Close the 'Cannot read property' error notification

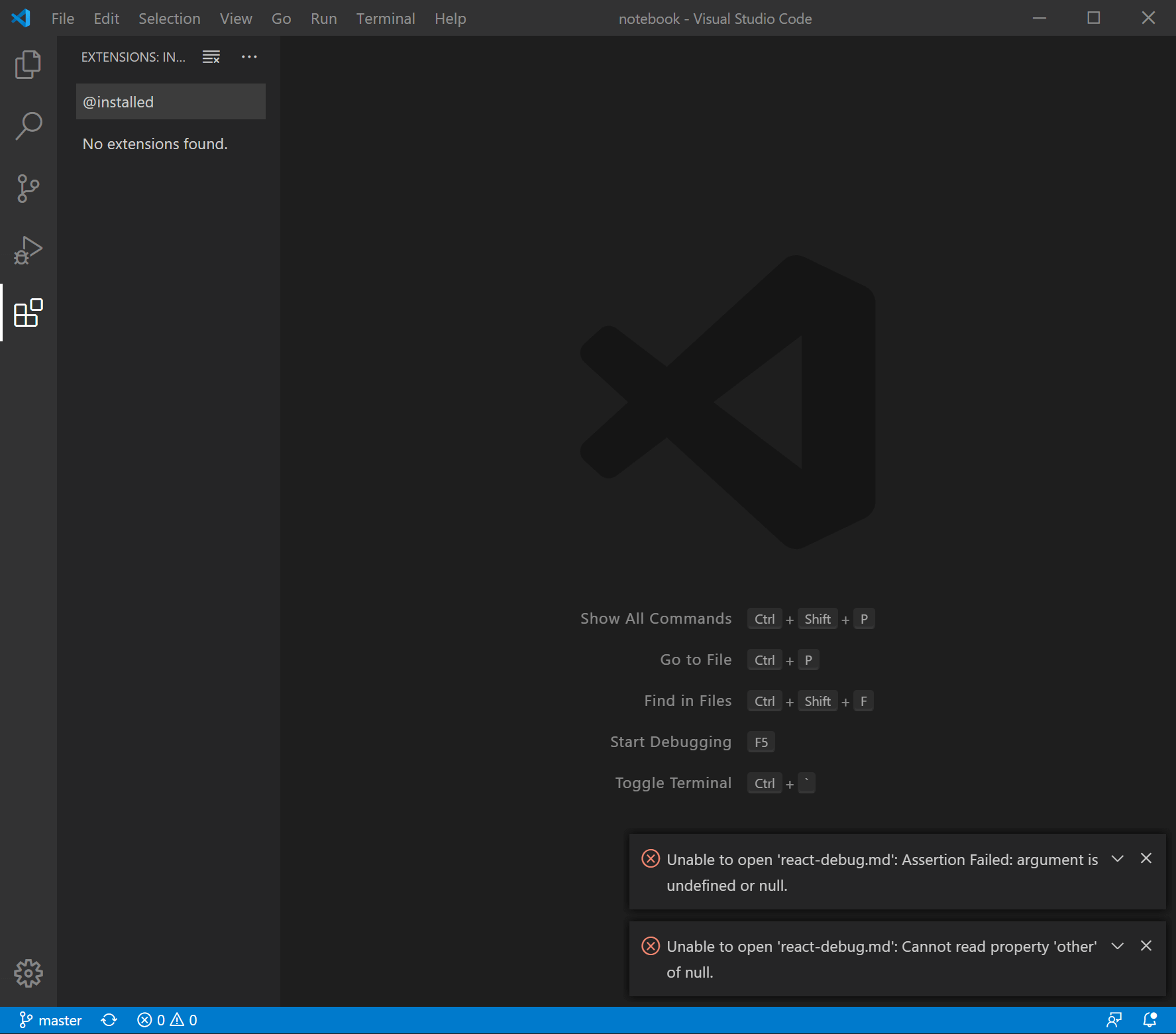[x=1146, y=946]
